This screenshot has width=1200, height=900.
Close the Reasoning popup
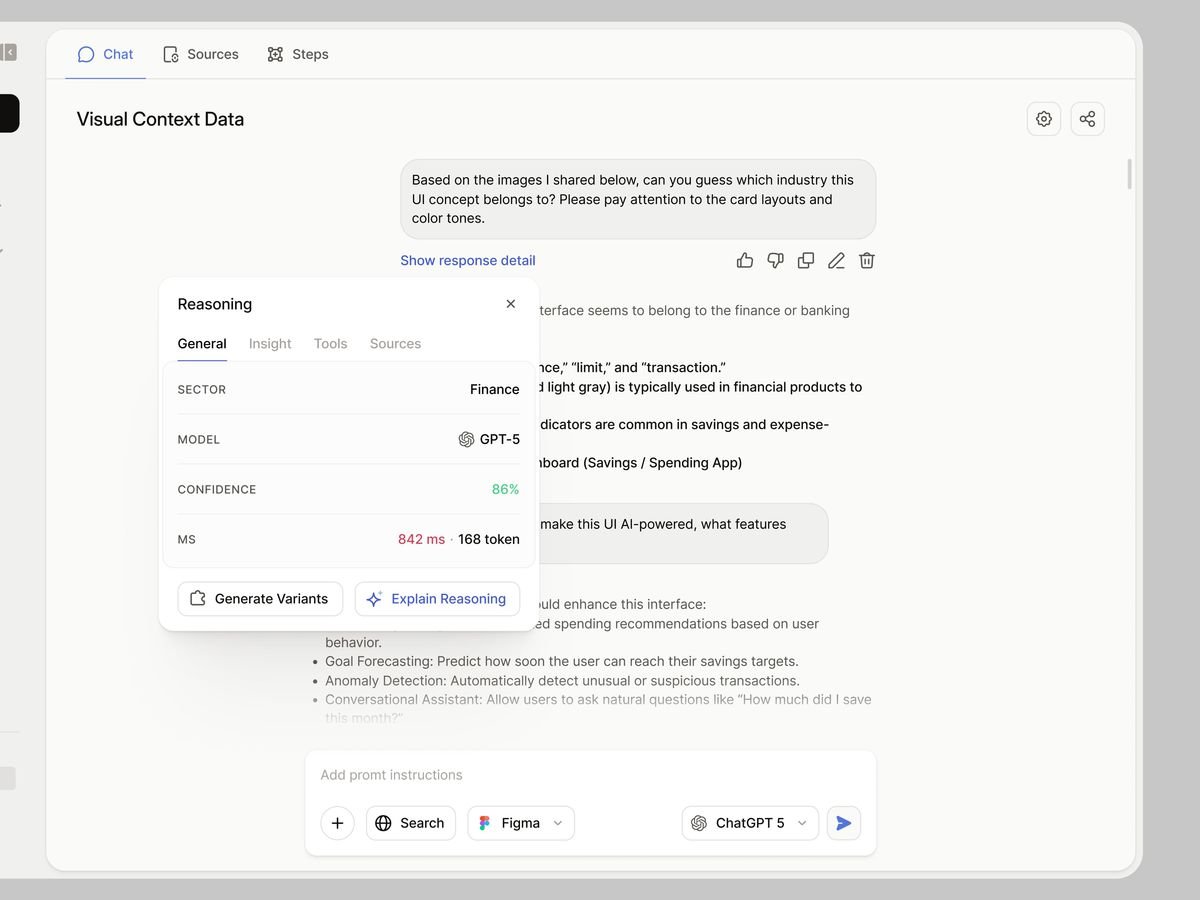(511, 304)
